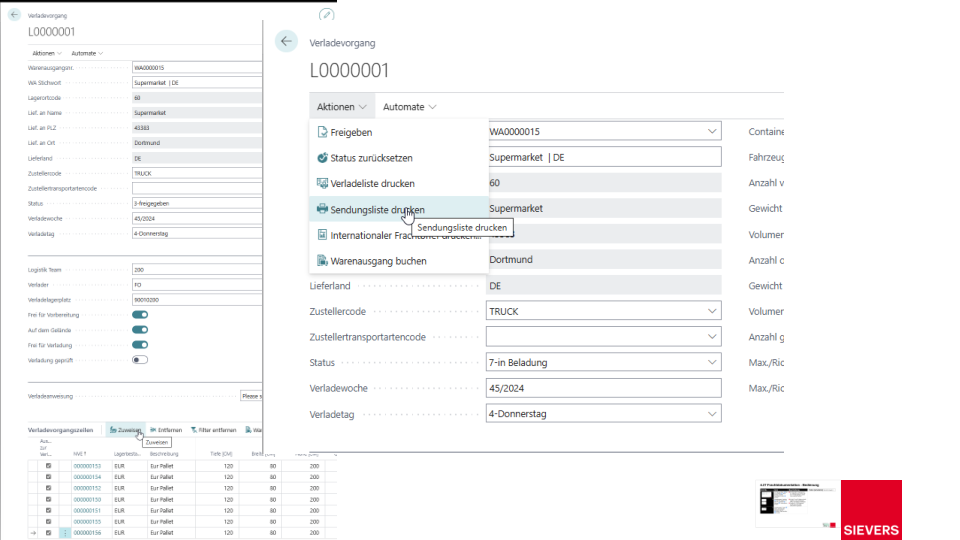Click the Warenausgangsnr. field on the left page
The width and height of the screenshot is (960, 540).
197,68
